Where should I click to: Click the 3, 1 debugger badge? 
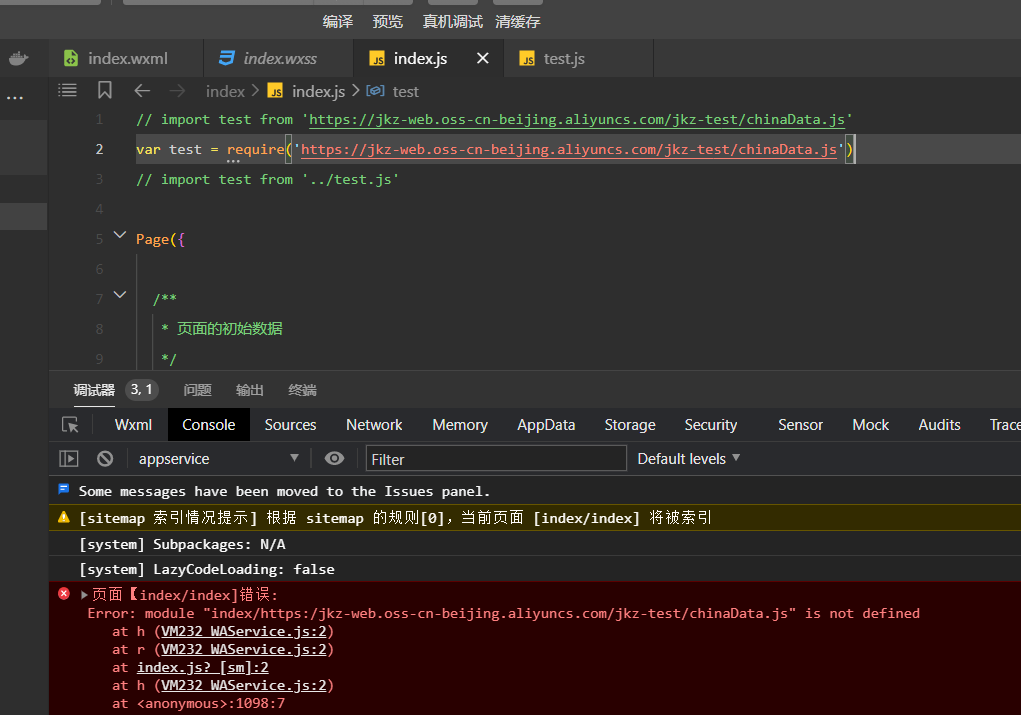pos(141,389)
